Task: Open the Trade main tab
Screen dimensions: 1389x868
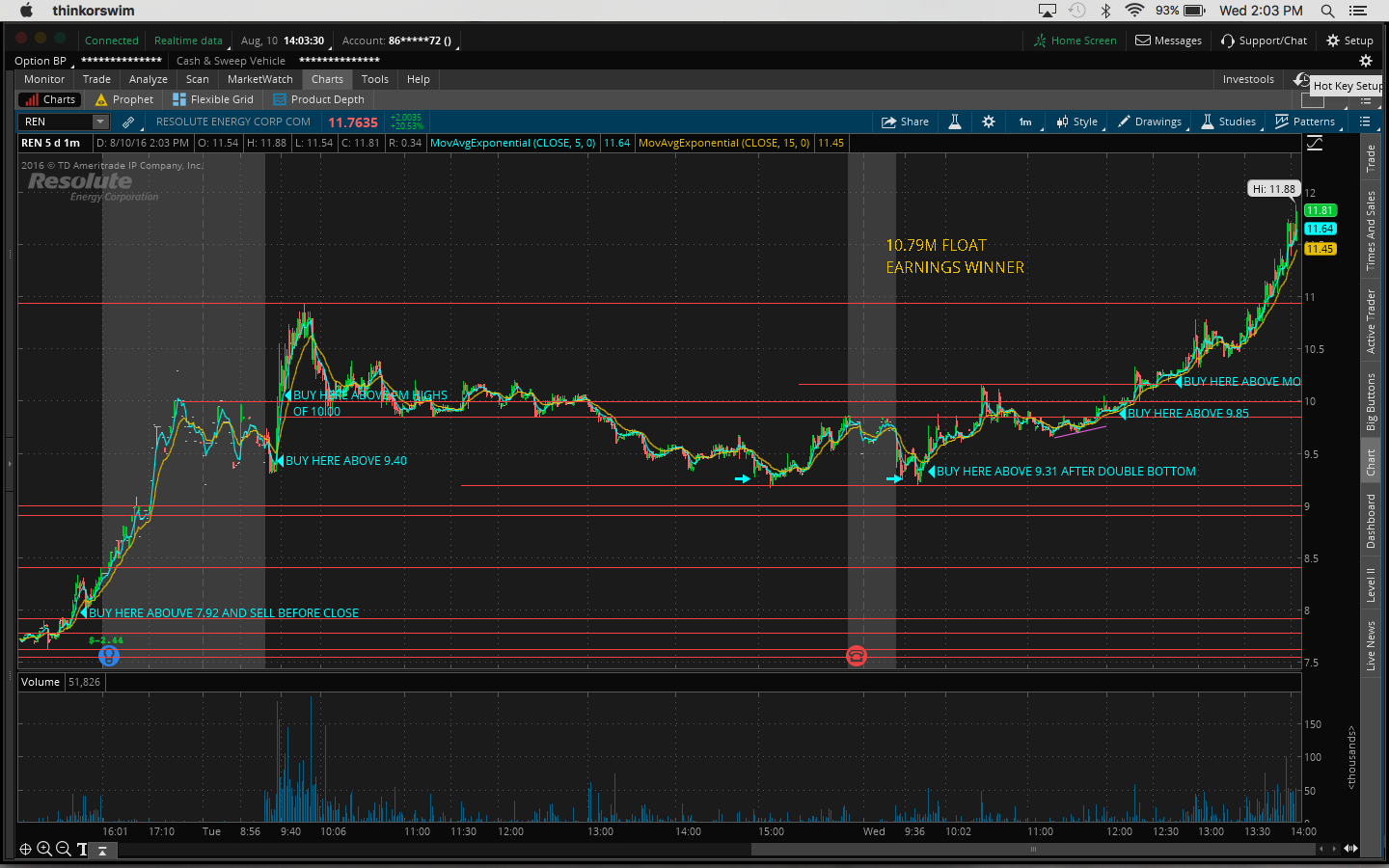Action: pos(96,79)
